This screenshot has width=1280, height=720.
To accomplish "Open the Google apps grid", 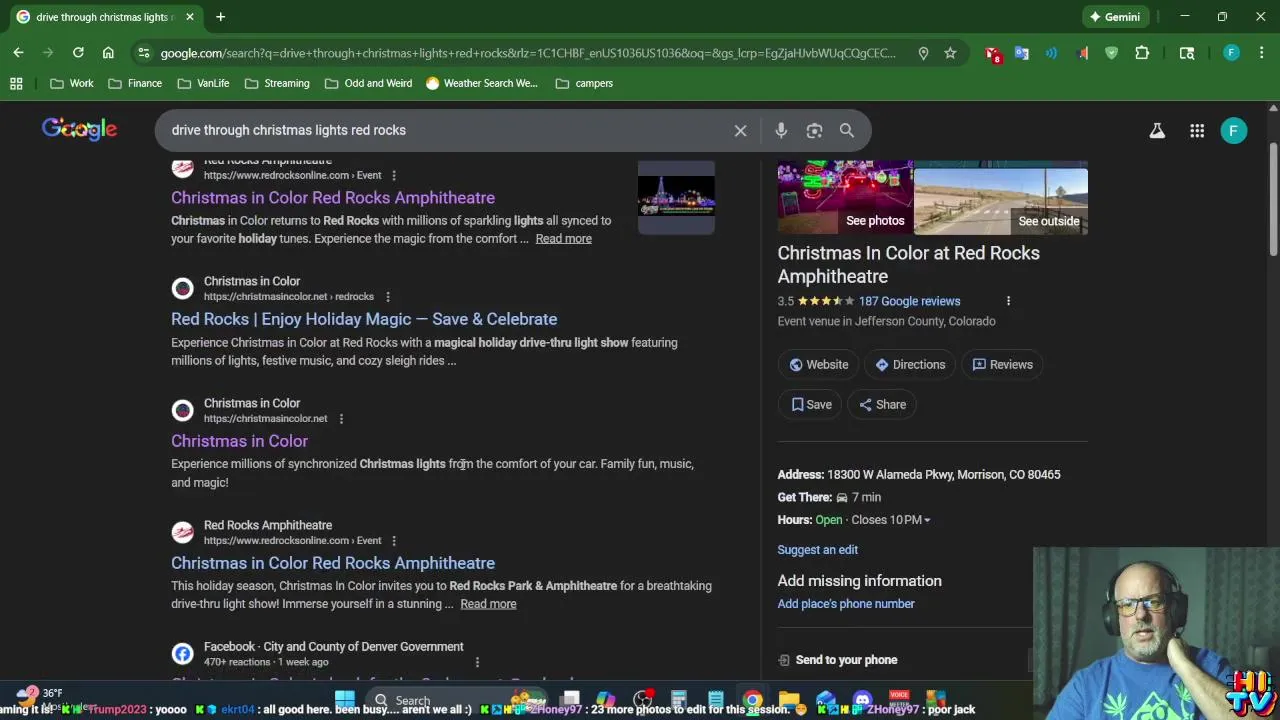I will [1197, 130].
